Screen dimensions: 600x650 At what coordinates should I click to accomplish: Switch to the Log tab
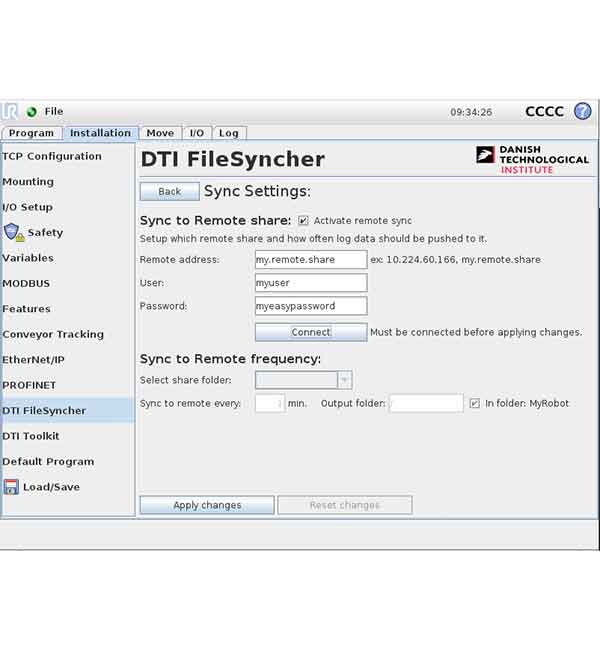click(229, 133)
